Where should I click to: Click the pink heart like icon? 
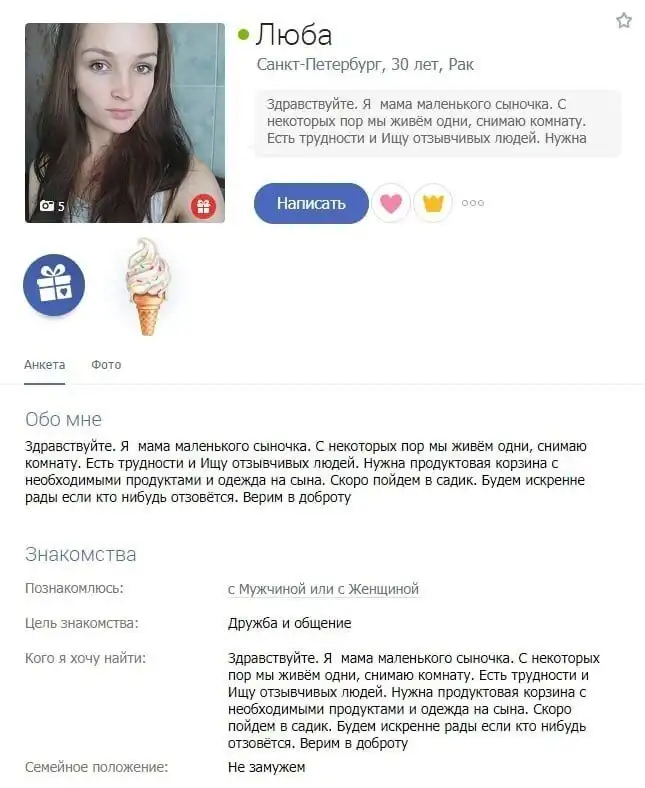point(391,203)
